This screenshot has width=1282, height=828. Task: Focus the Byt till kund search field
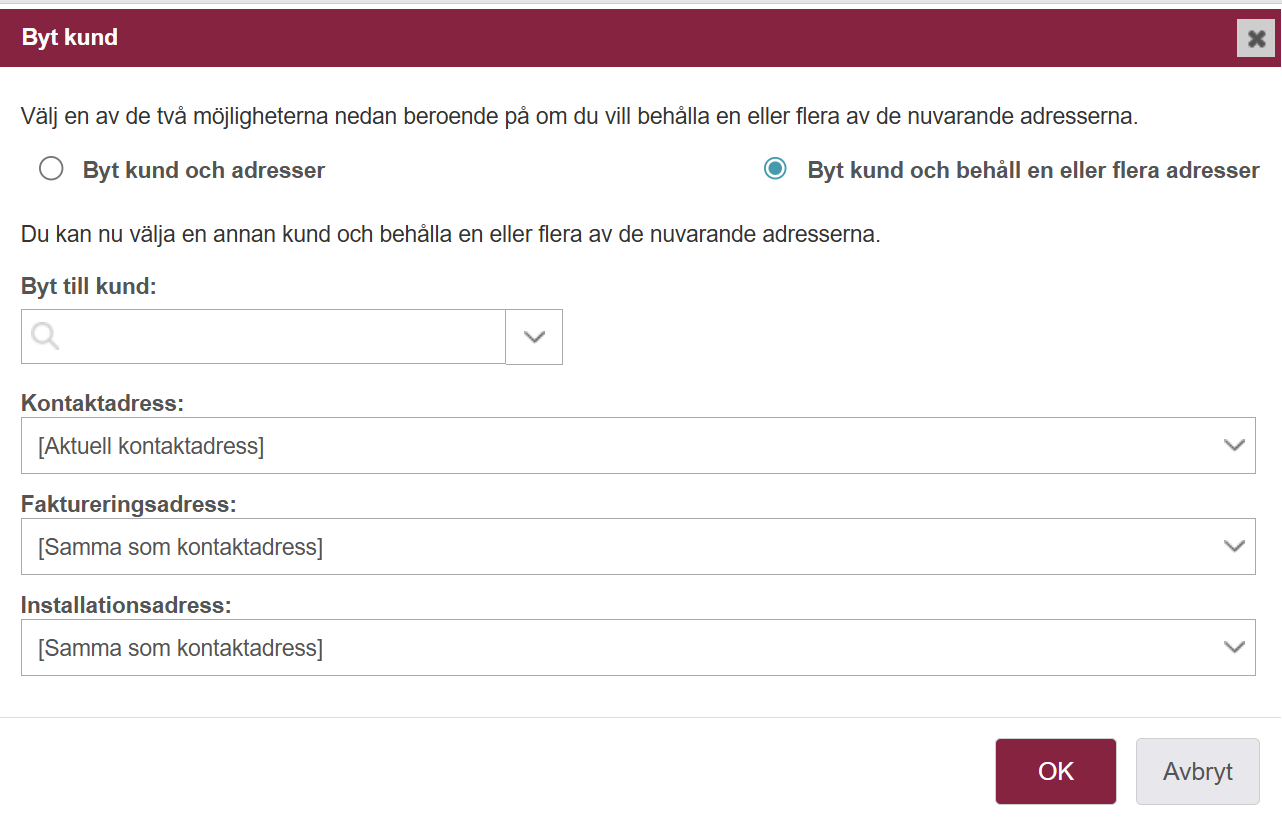(x=264, y=337)
